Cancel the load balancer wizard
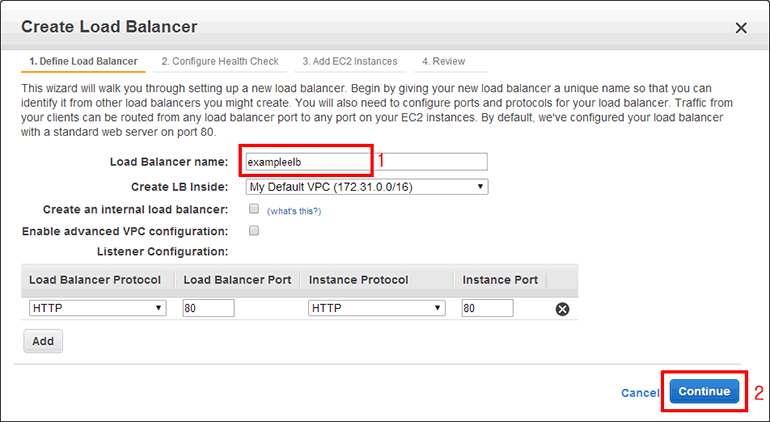The height and width of the screenshot is (422, 770). pos(640,393)
